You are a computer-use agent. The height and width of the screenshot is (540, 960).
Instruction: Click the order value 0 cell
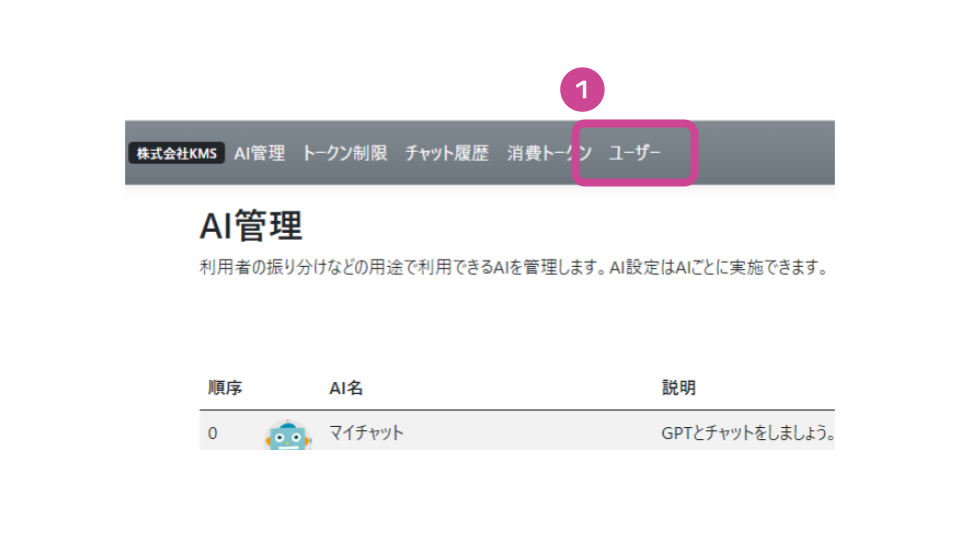(x=212, y=433)
